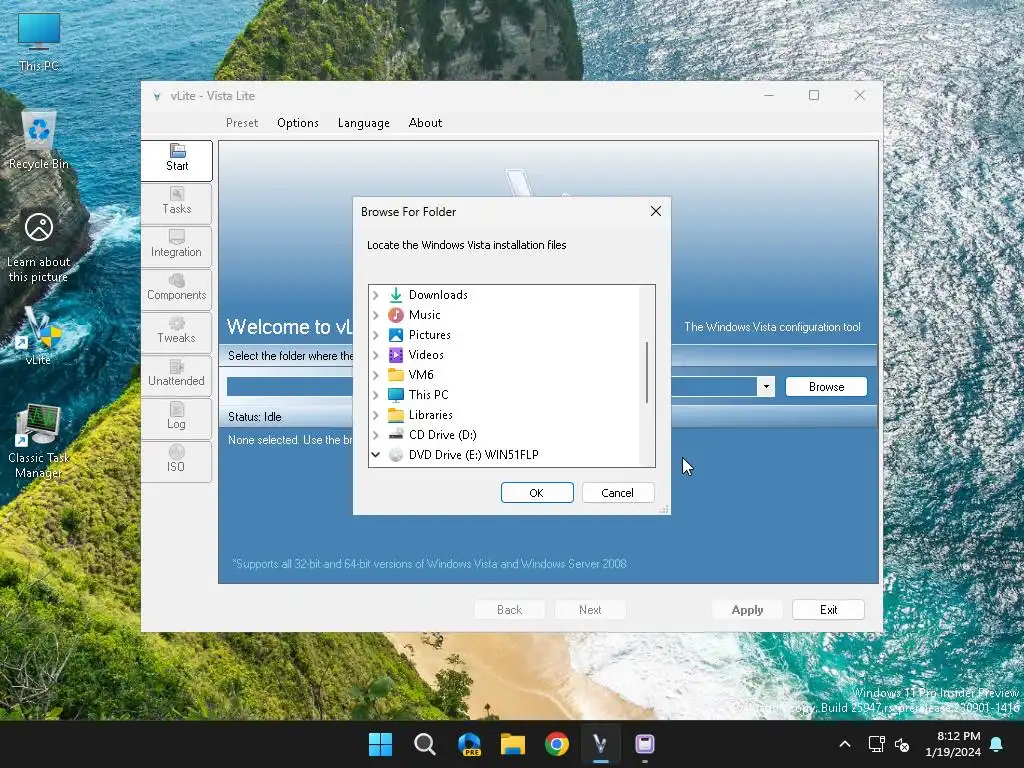The image size is (1024, 768).
Task: Select the Downloads arrow icon in tree
Action: click(396, 295)
